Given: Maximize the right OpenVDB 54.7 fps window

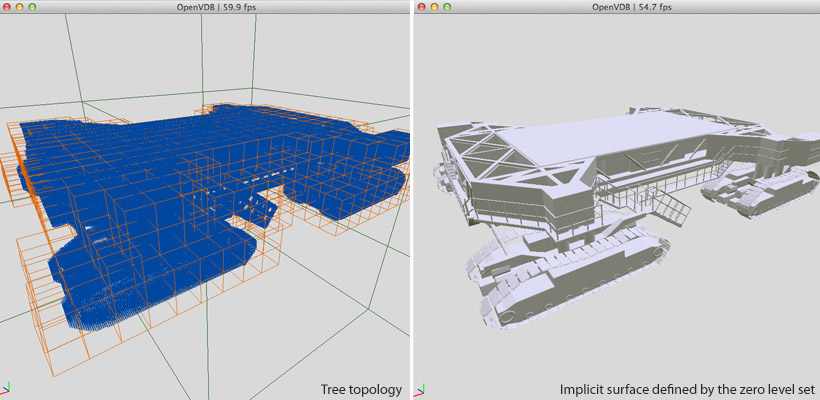Looking at the screenshot, I should point(449,7).
